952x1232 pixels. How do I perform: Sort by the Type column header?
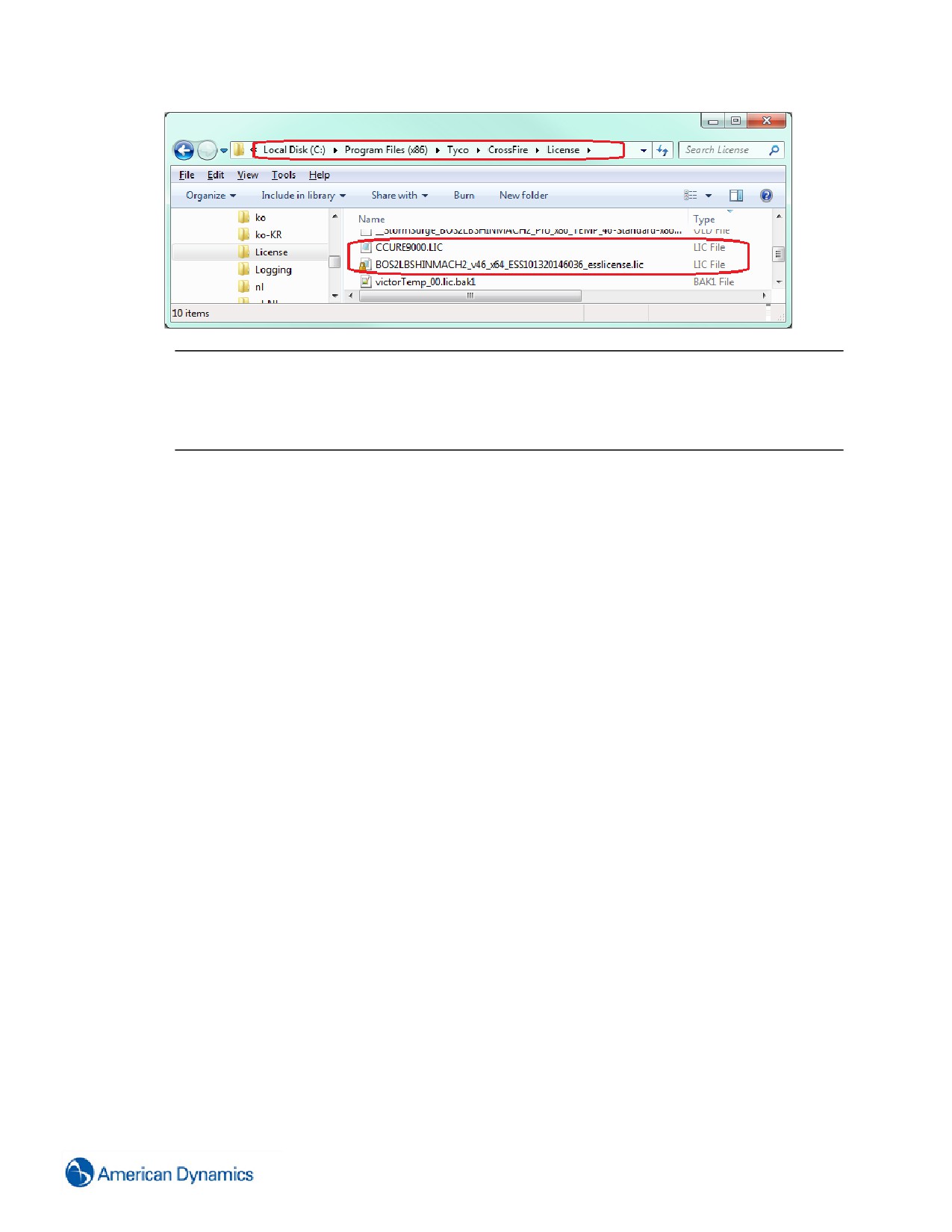(x=704, y=219)
